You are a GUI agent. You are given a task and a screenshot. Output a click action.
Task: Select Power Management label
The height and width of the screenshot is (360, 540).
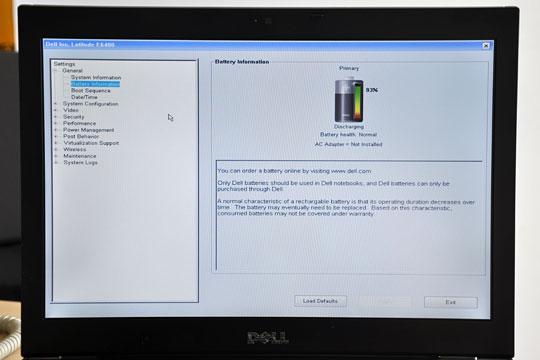89,130
